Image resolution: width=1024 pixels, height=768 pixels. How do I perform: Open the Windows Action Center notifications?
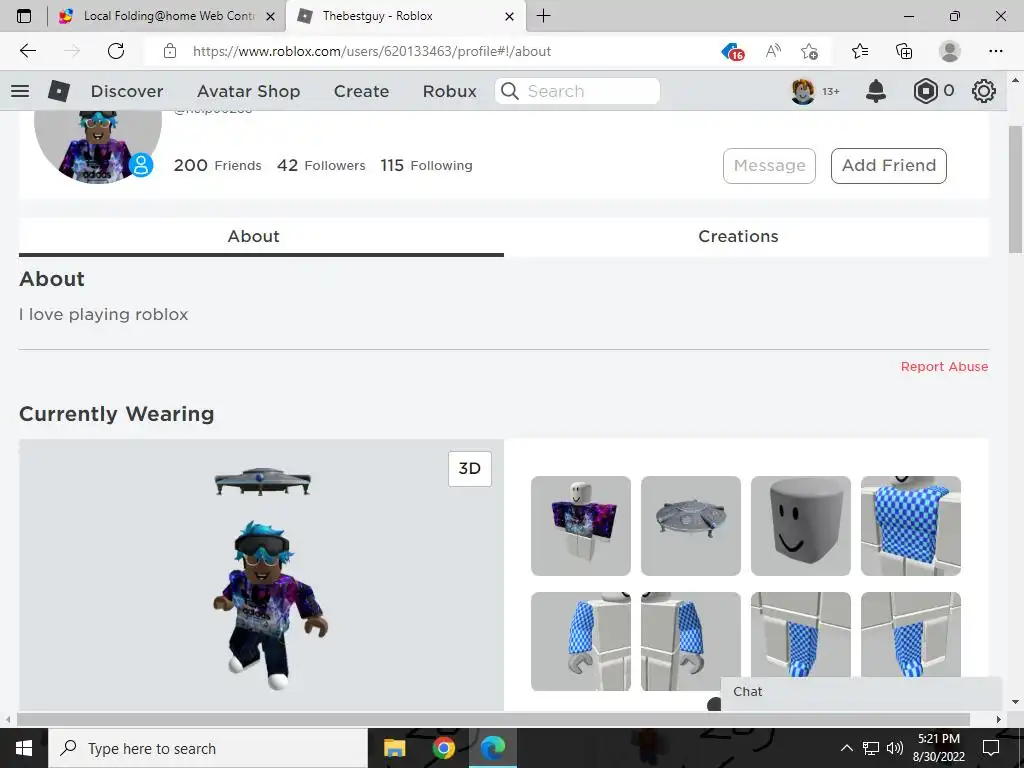click(x=991, y=748)
